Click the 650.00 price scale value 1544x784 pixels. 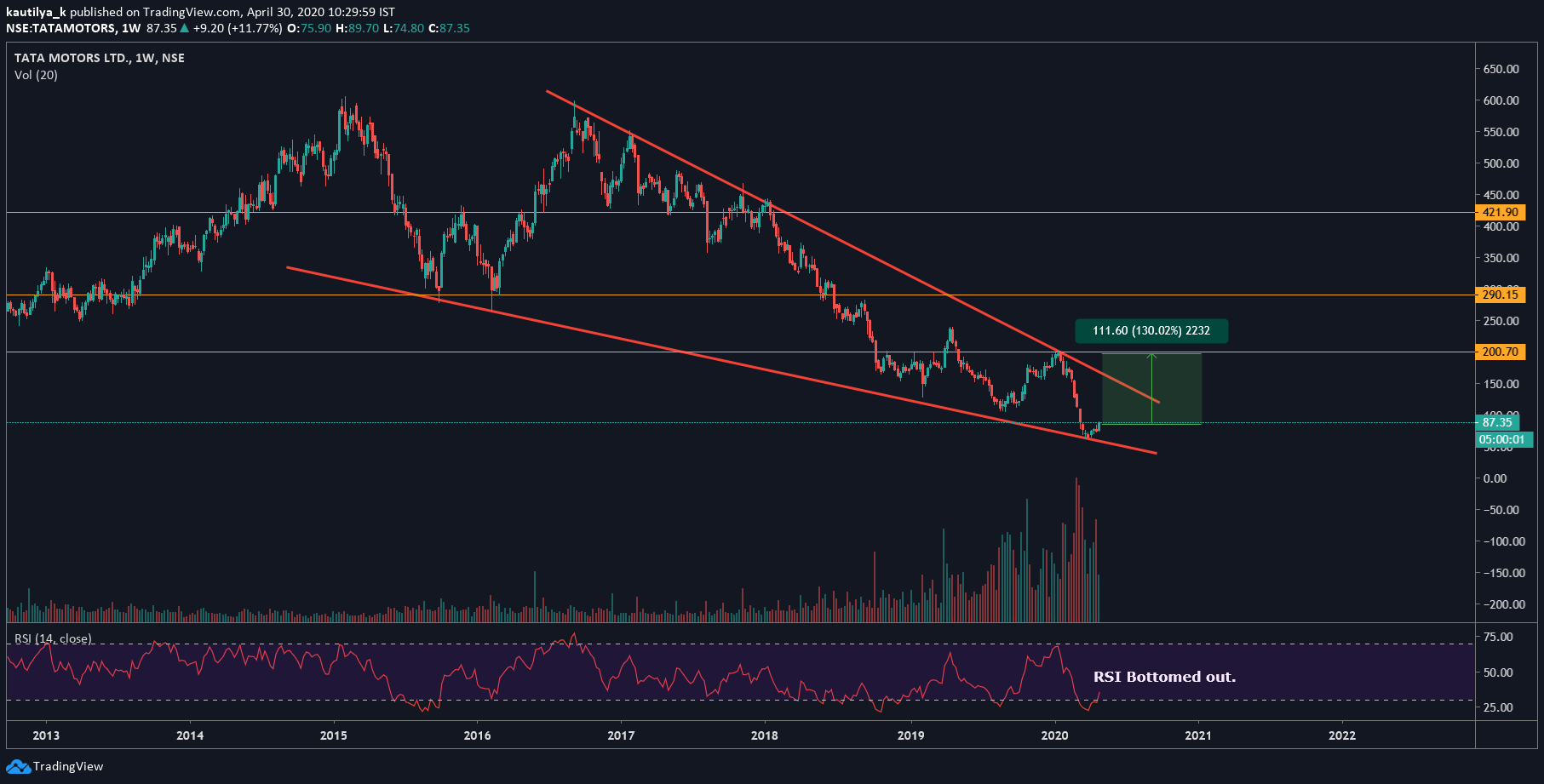1501,69
